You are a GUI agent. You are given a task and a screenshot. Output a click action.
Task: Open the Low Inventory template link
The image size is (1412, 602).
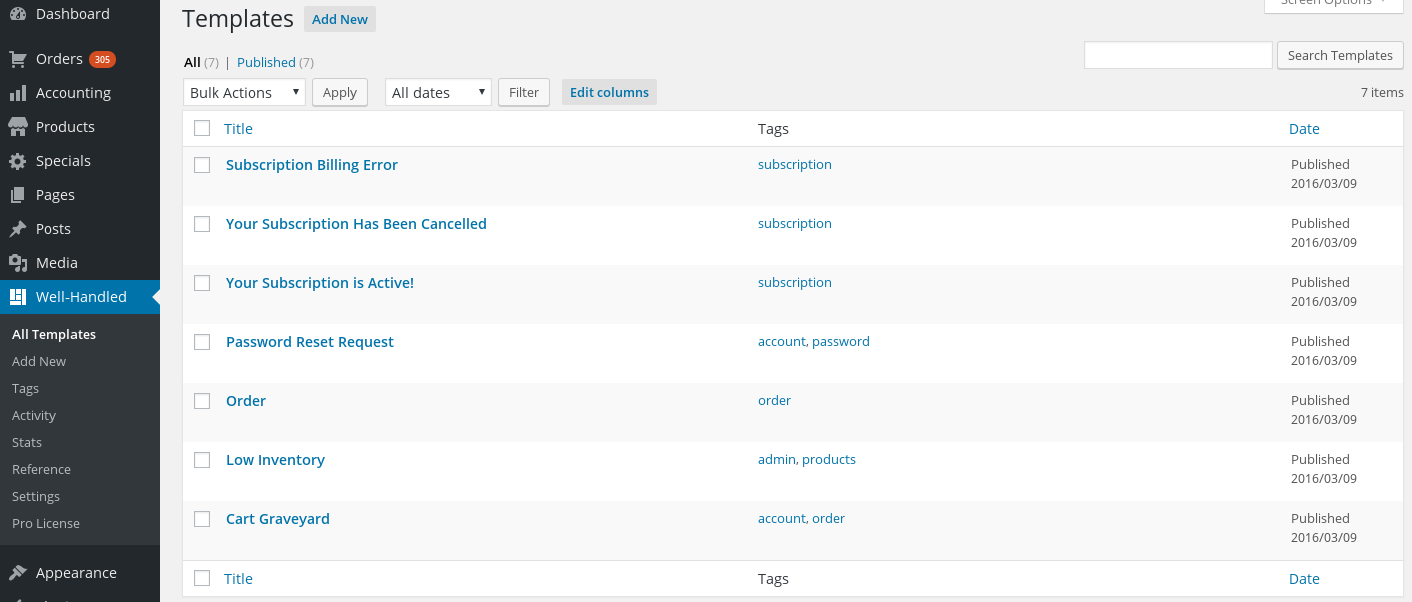(275, 460)
